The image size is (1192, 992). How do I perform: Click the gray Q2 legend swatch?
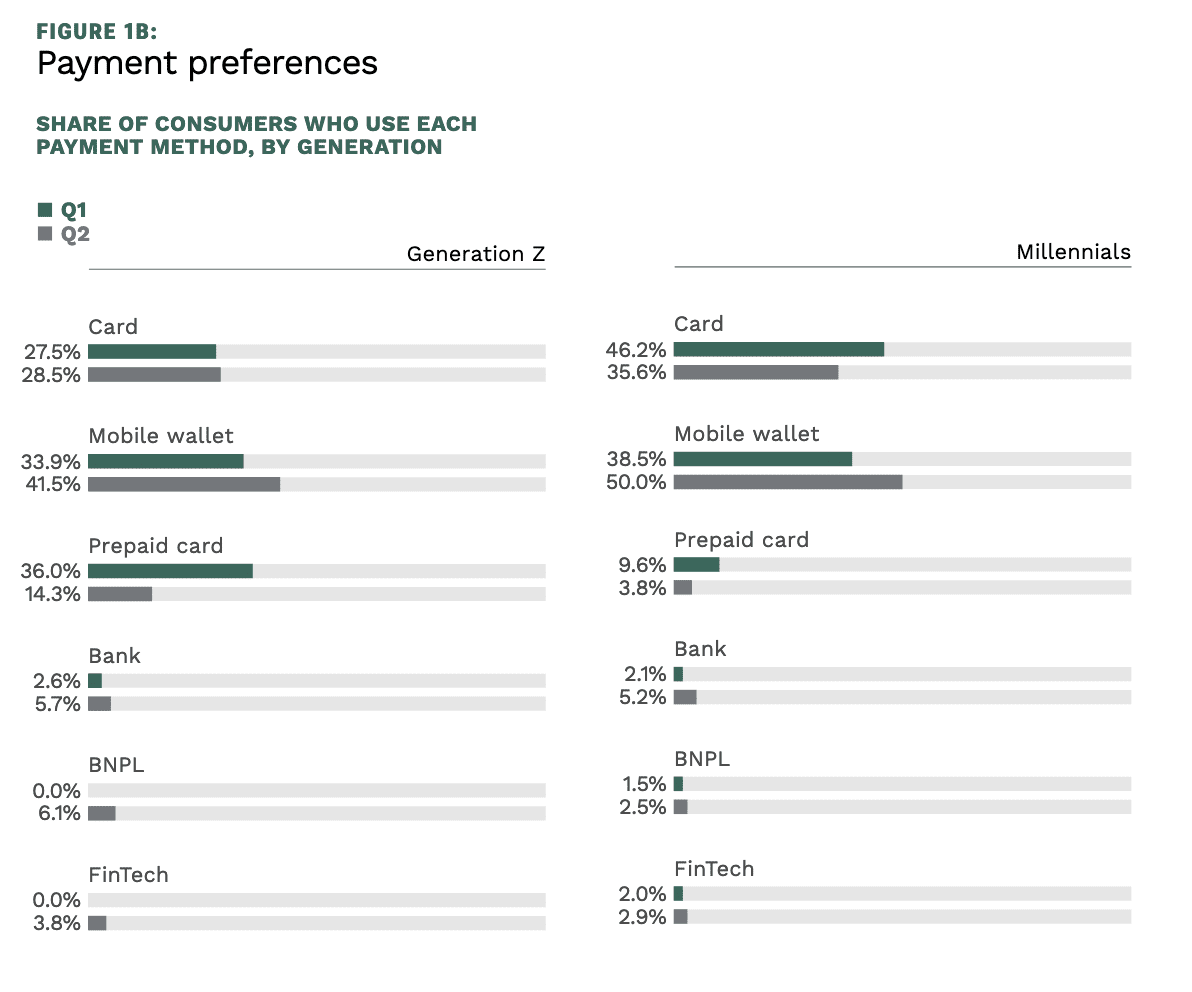[44, 234]
